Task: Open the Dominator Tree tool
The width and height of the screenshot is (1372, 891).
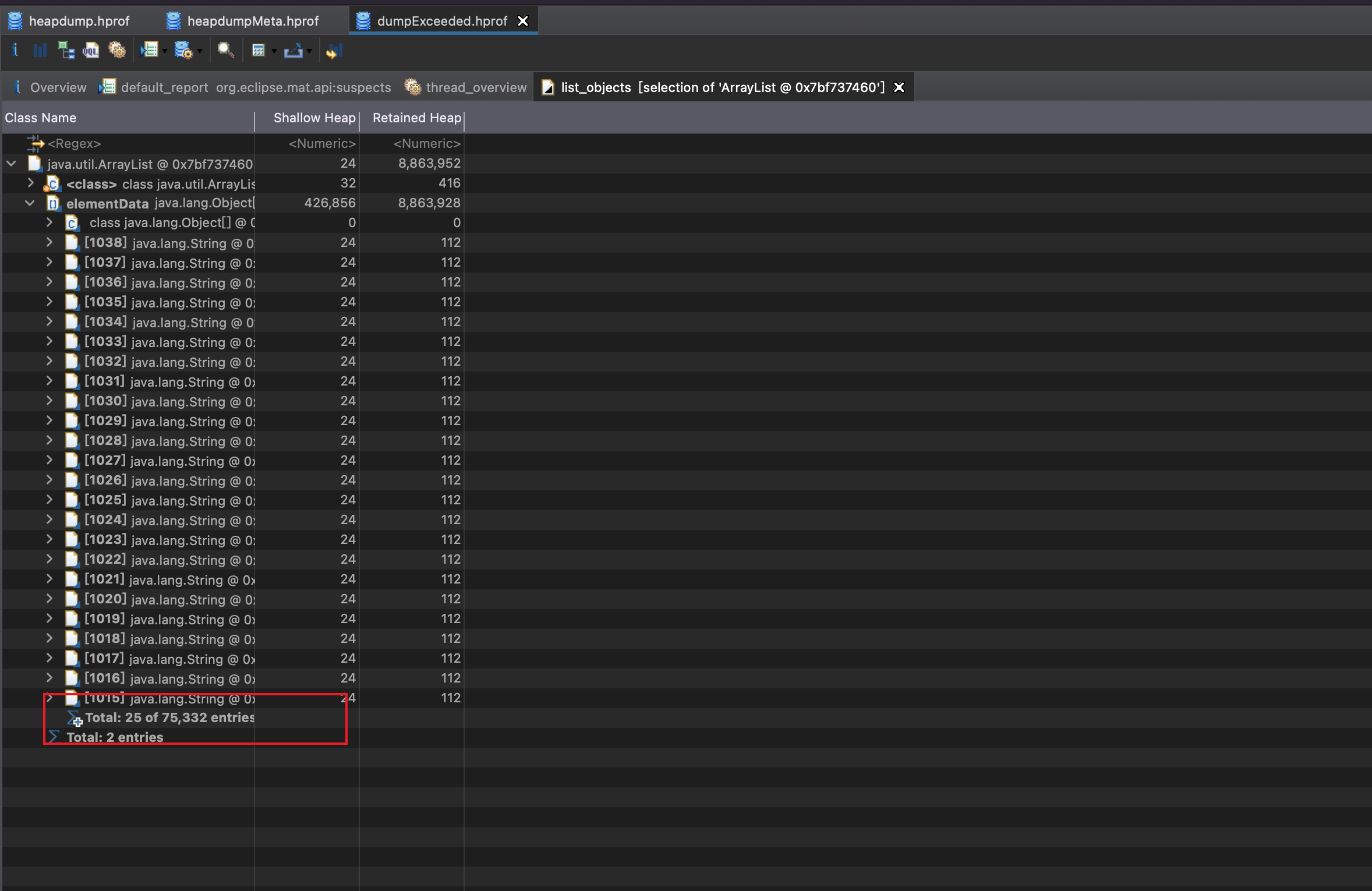Action: pos(66,51)
